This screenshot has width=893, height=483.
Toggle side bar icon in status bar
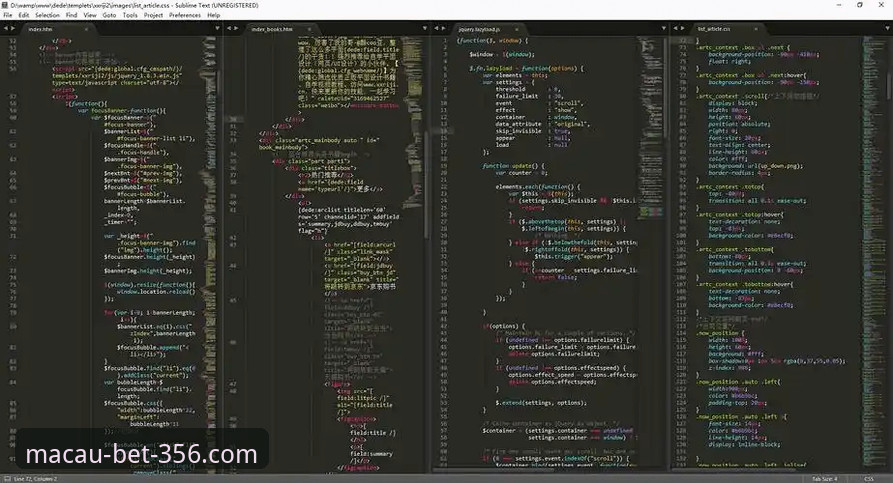[x=7, y=479]
